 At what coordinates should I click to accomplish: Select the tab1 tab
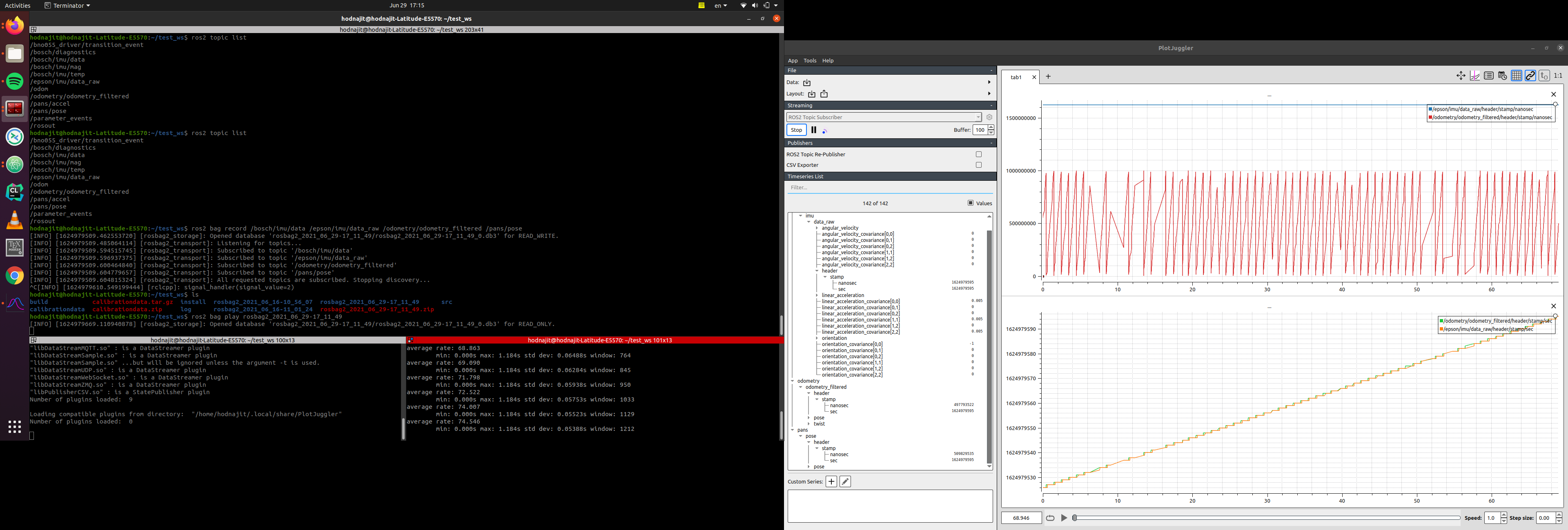[1016, 77]
